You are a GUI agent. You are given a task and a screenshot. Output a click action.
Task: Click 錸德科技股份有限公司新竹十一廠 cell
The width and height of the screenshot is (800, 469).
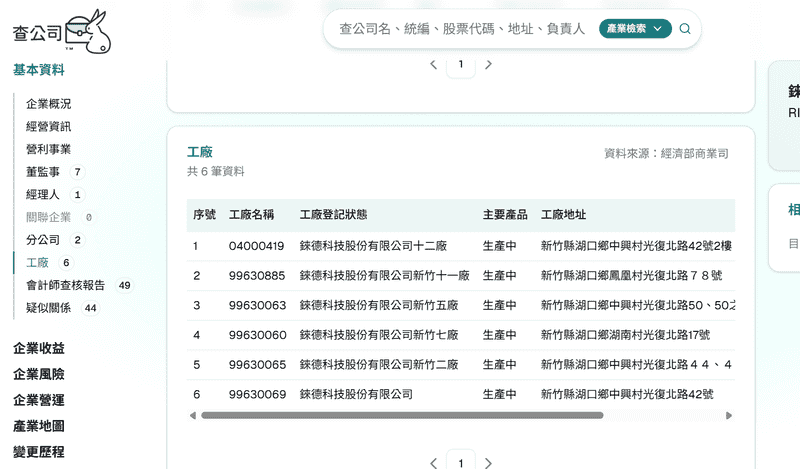(x=385, y=276)
